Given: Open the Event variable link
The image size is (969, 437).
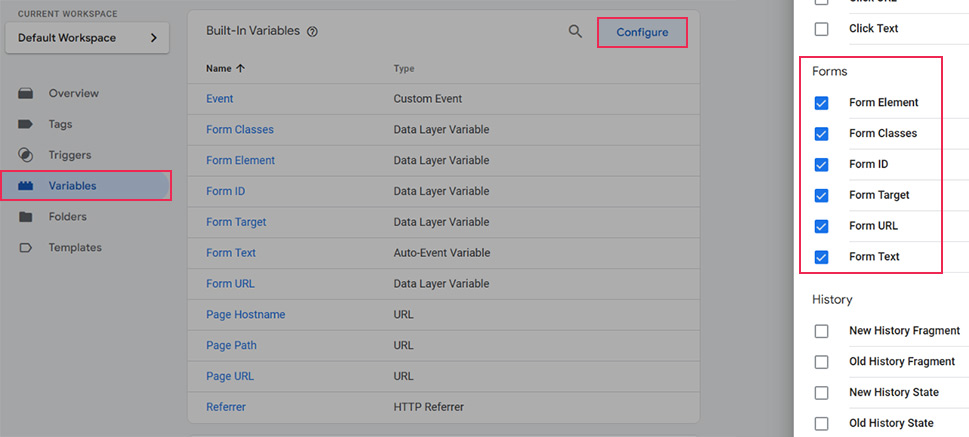Looking at the screenshot, I should pyautogui.click(x=219, y=99).
